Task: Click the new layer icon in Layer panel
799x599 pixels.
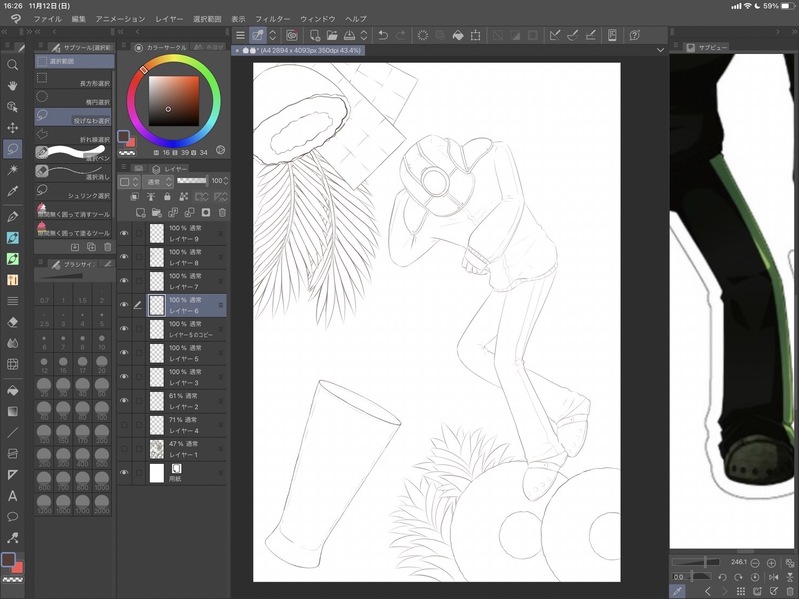Action: [141, 212]
